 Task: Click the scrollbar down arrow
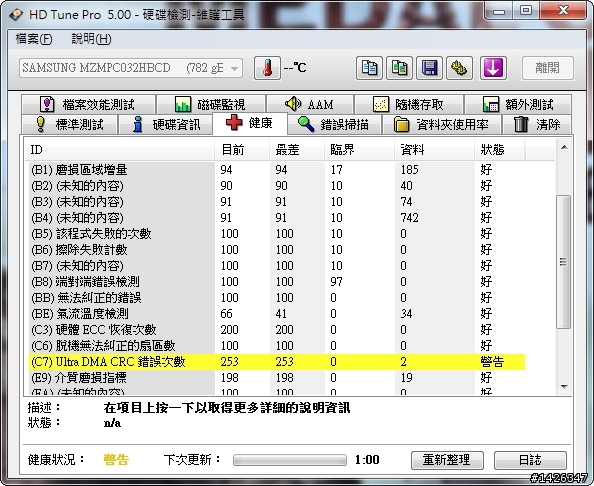point(564,387)
